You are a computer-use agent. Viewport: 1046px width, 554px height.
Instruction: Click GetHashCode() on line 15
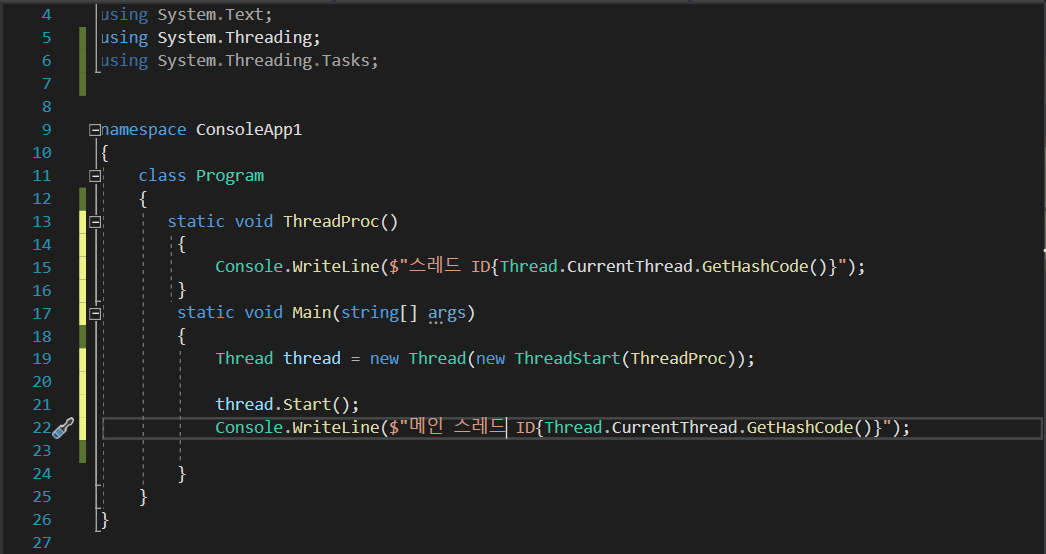click(765, 267)
